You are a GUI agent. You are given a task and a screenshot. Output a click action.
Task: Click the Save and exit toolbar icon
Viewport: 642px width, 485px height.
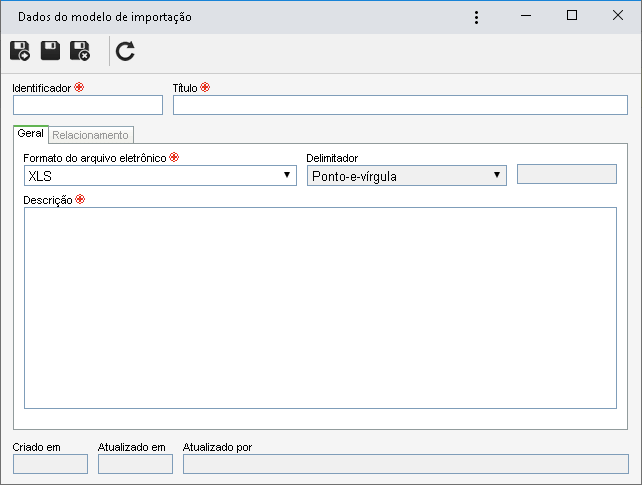(x=80, y=51)
